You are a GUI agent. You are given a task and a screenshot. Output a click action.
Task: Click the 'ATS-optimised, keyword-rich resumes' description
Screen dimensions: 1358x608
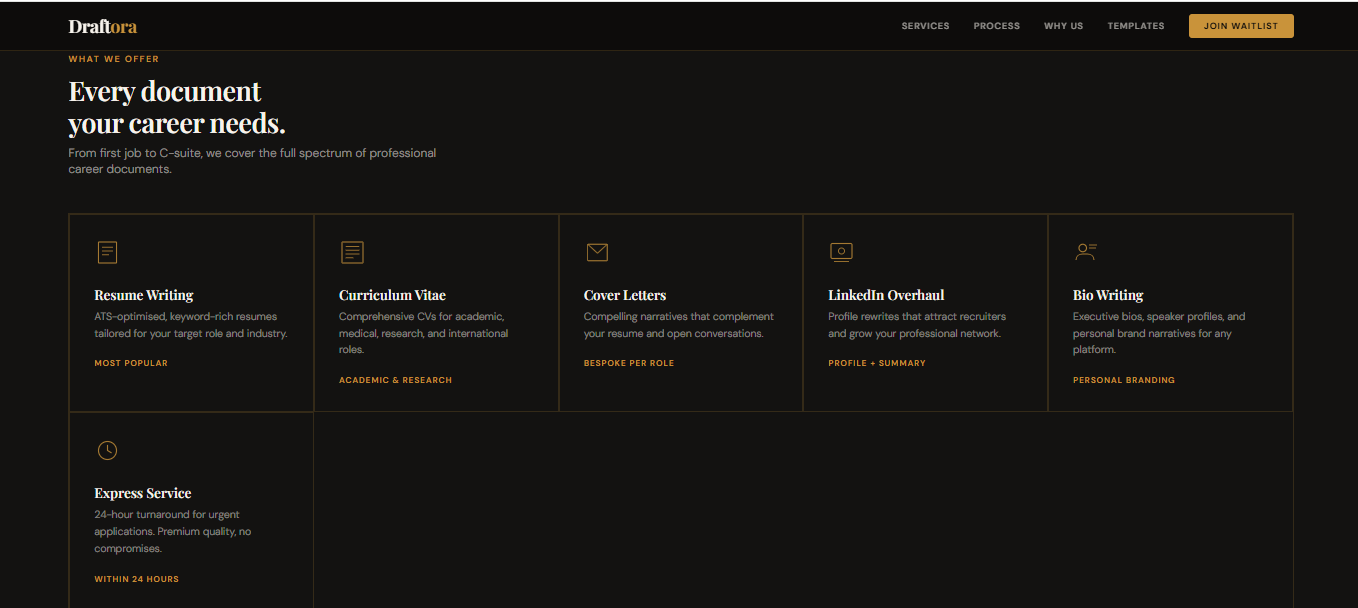click(x=191, y=325)
